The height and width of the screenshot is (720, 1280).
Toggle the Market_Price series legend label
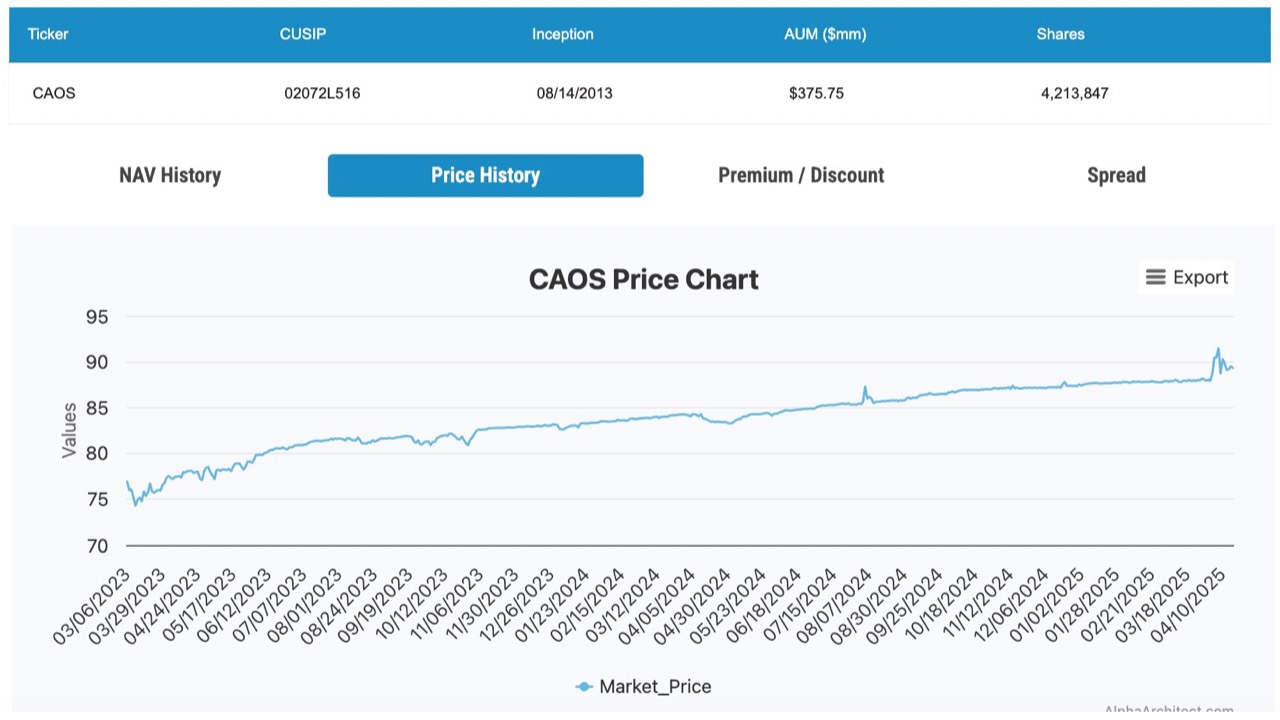[x=655, y=686]
